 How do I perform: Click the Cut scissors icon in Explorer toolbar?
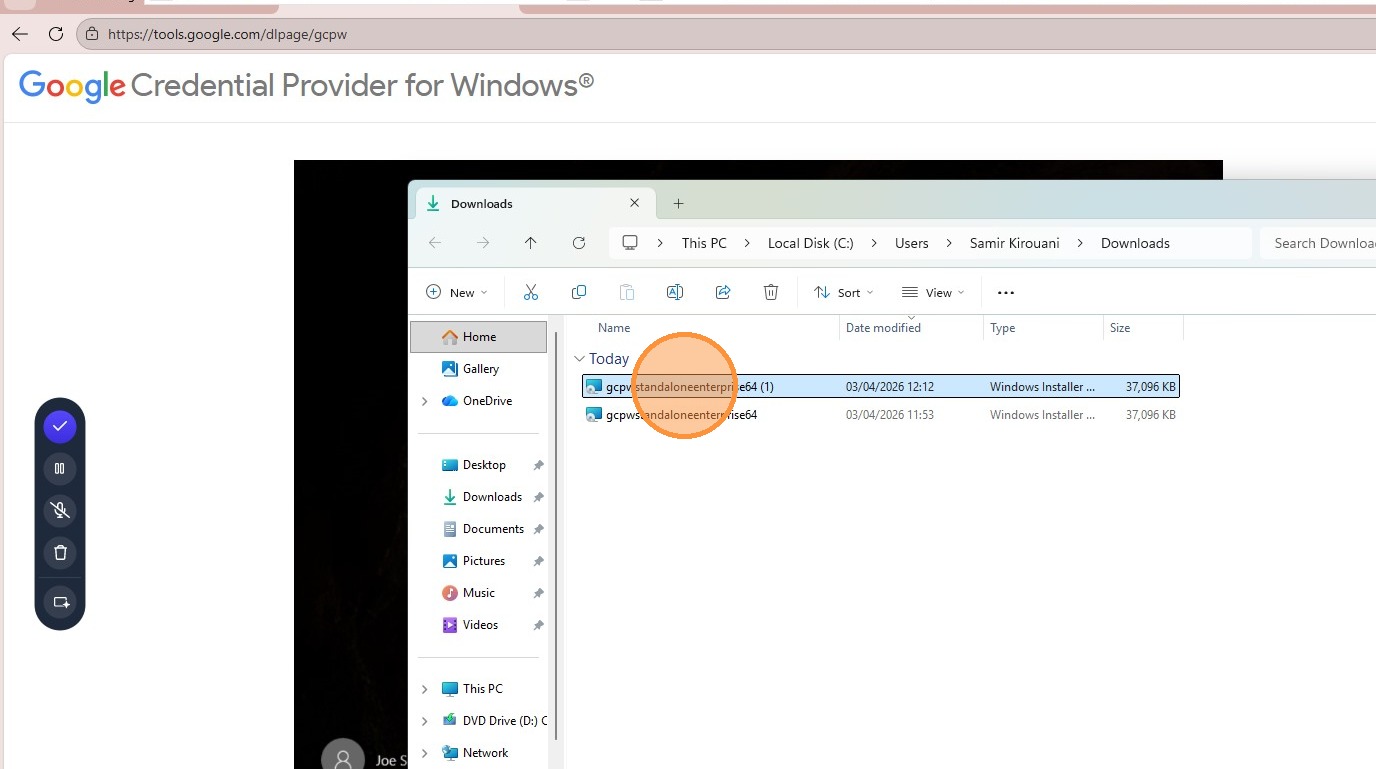tap(531, 292)
